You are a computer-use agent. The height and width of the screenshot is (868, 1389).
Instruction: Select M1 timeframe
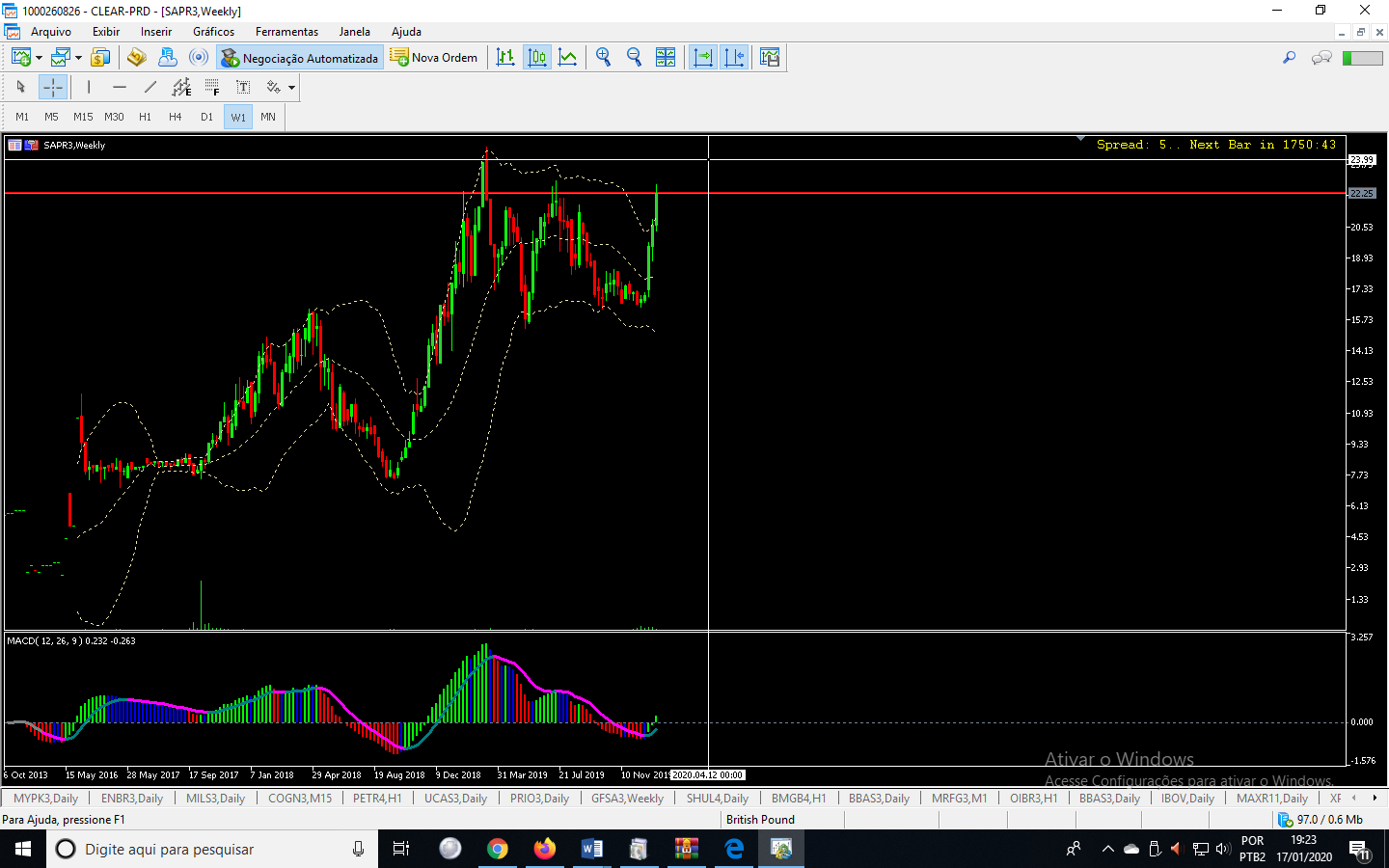point(22,117)
